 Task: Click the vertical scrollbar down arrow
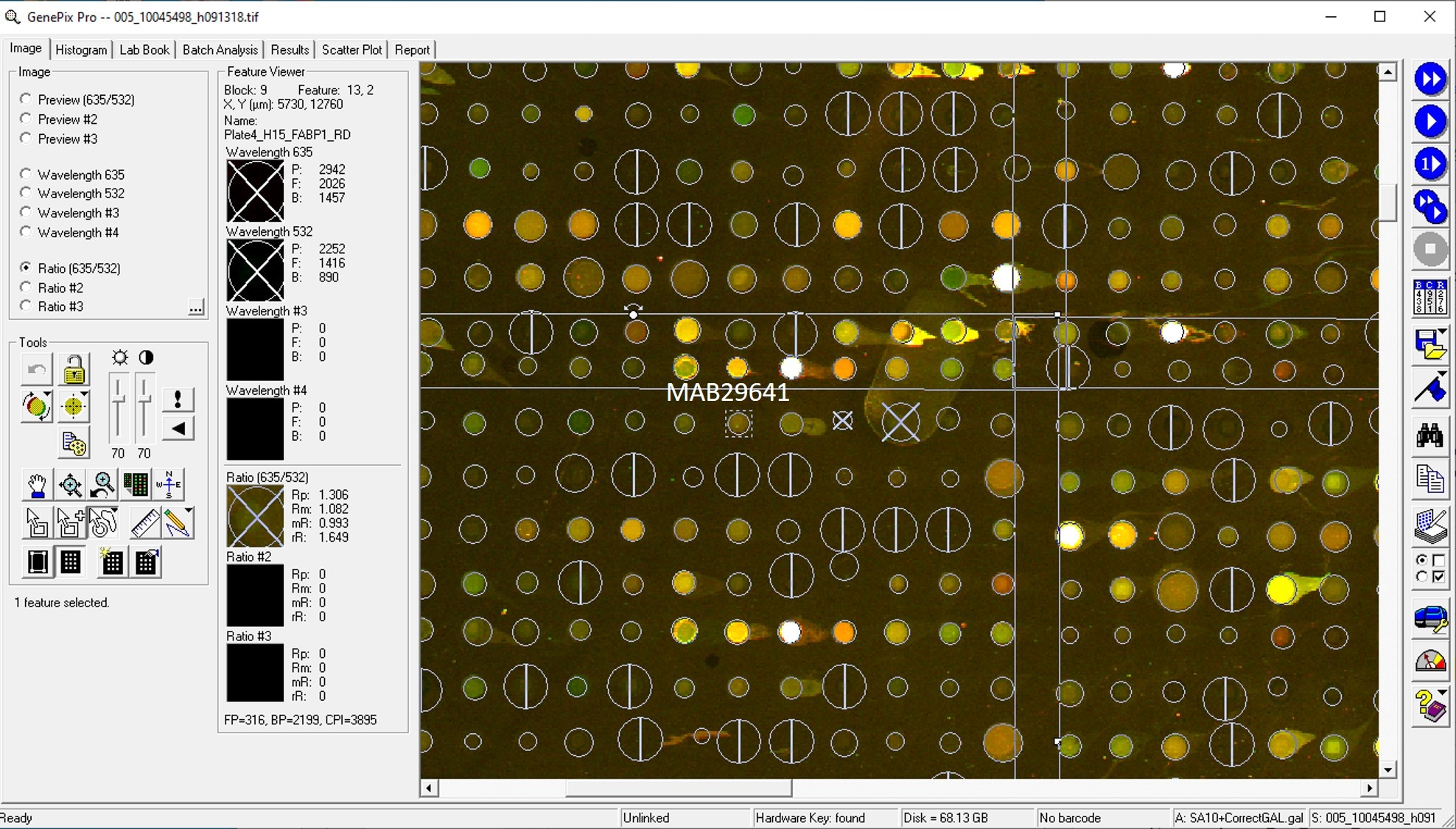1387,770
